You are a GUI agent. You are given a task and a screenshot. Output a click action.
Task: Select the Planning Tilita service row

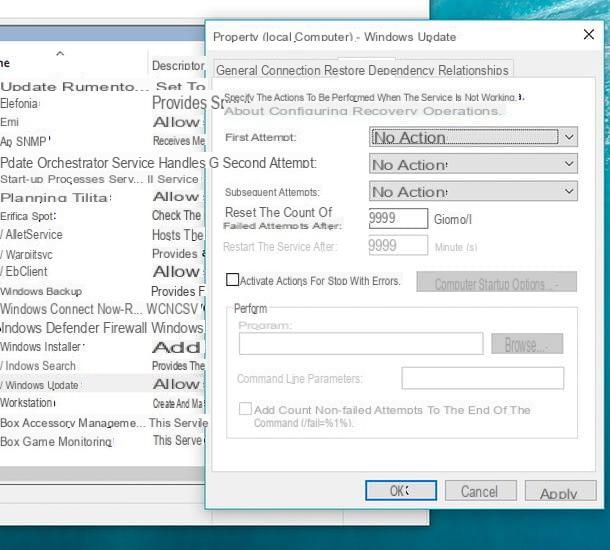(102, 197)
